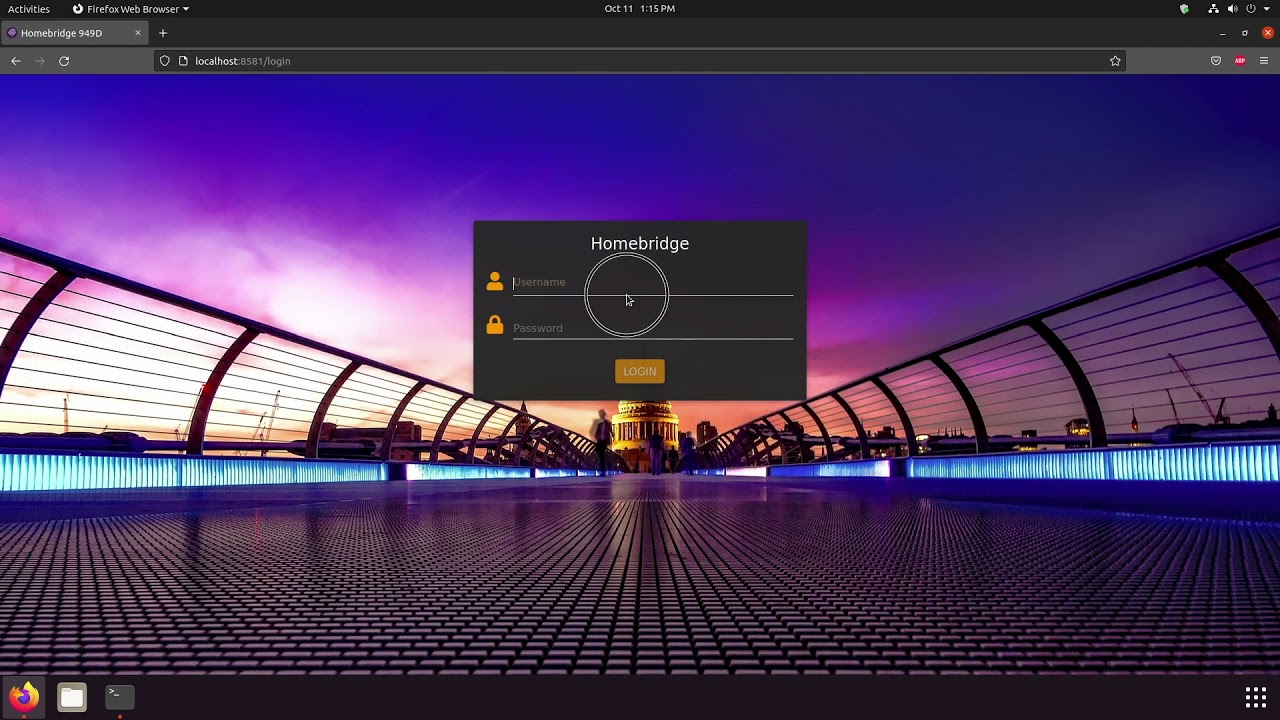This screenshot has width=1280, height=720.
Task: Close the Homebridge 949D tab
Action: (x=138, y=33)
